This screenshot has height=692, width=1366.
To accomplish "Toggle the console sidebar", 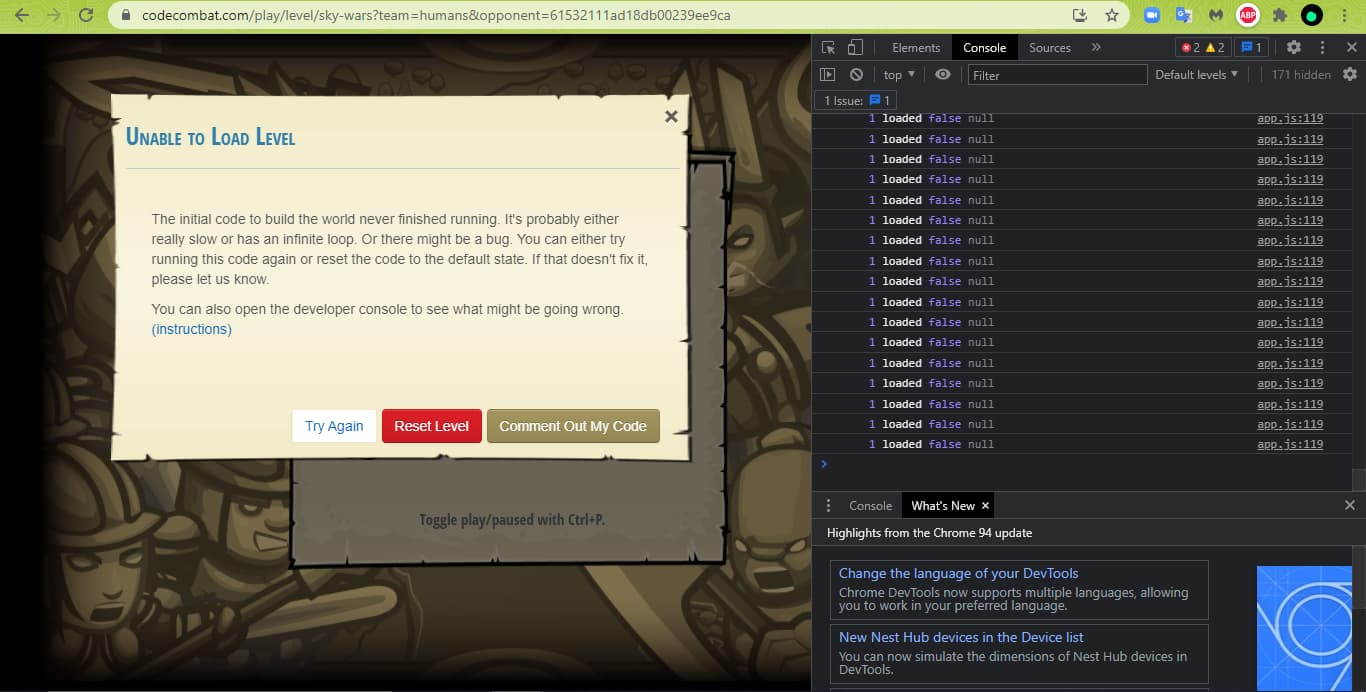I will coord(827,74).
